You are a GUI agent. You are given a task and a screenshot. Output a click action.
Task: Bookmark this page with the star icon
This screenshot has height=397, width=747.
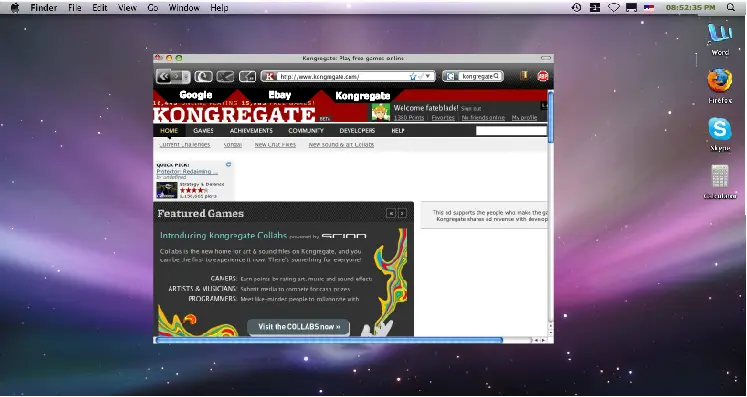[x=413, y=76]
